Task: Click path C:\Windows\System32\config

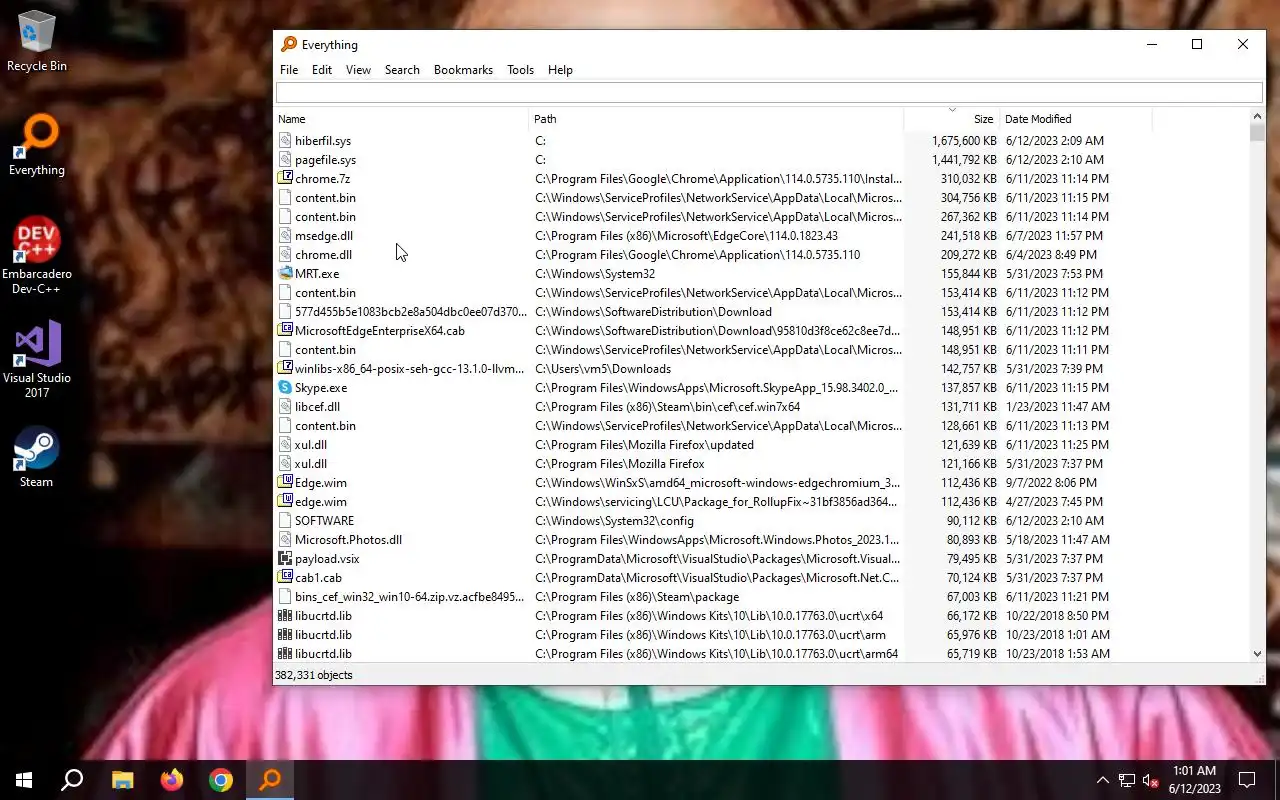Action: (614, 521)
